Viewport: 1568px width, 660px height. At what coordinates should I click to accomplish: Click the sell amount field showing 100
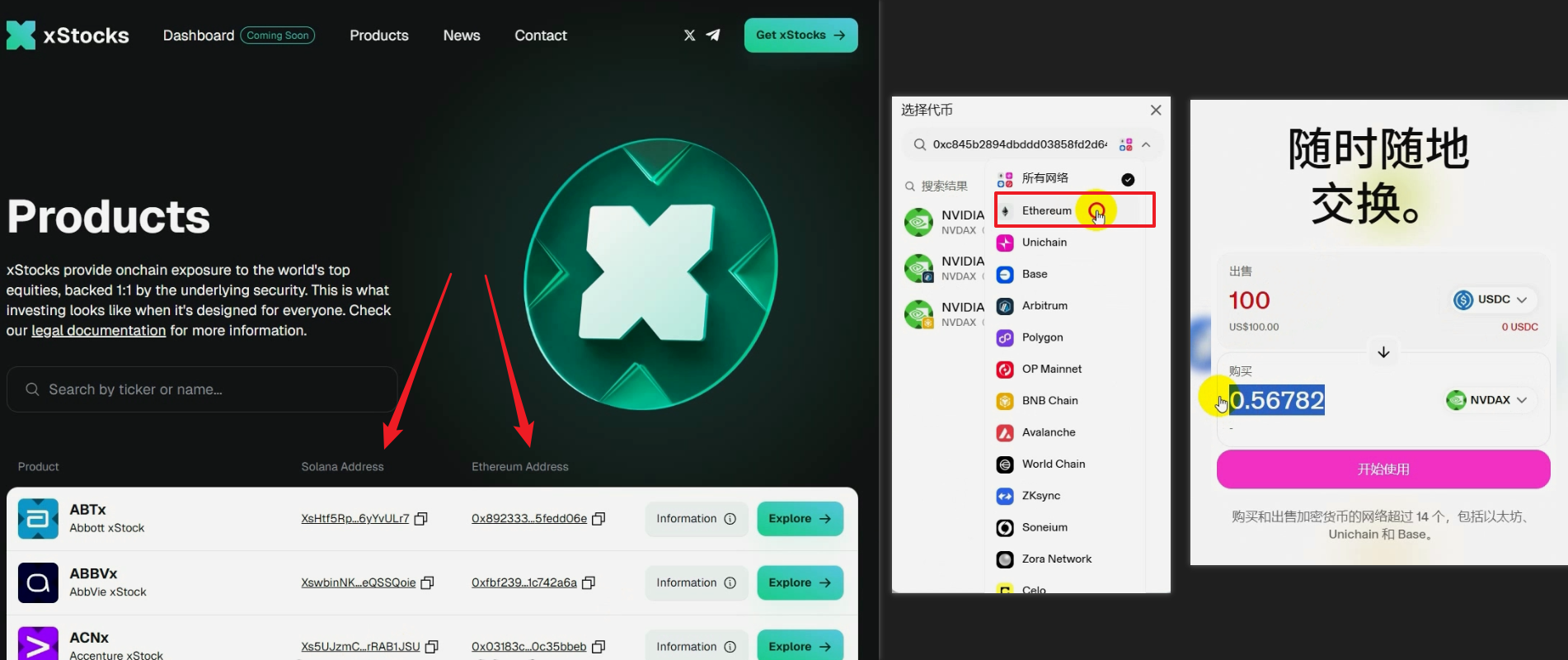pos(1250,300)
